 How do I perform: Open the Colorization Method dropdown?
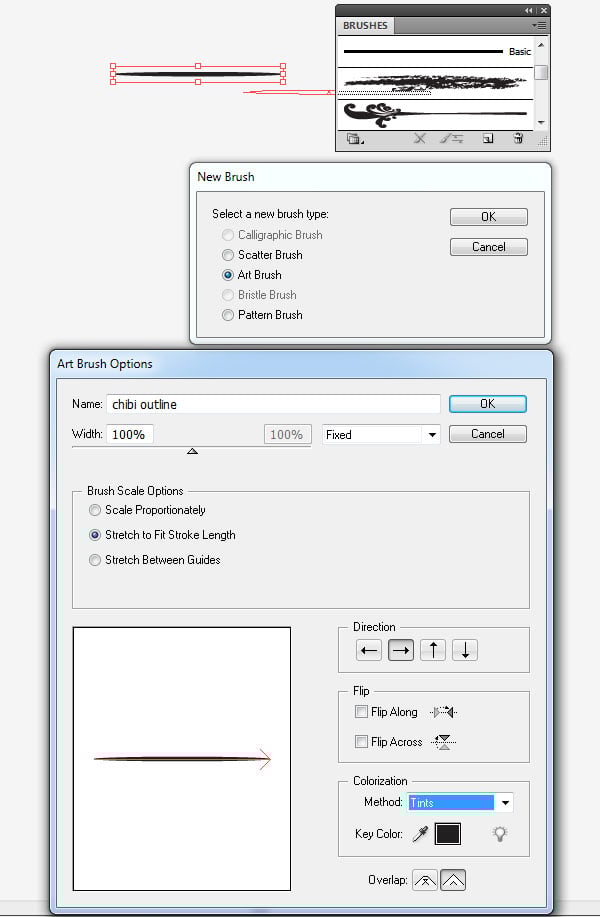460,802
